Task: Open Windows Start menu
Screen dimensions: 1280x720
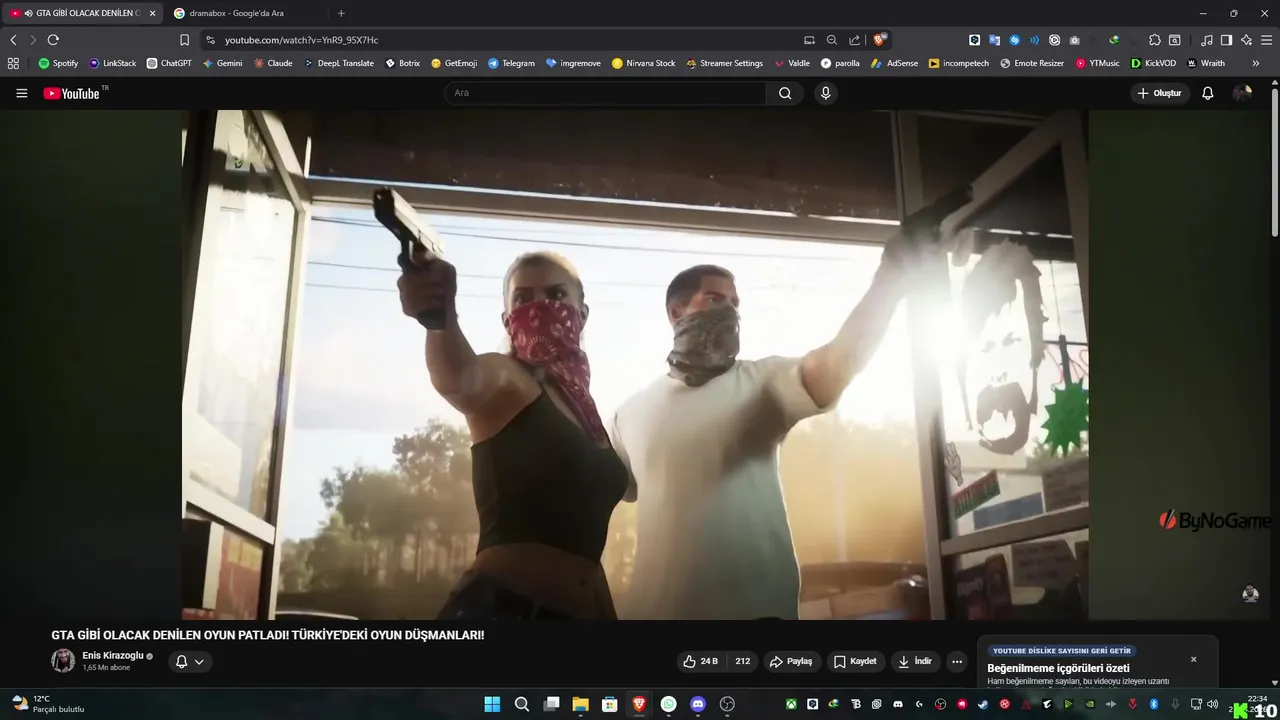Action: pyautogui.click(x=492, y=704)
